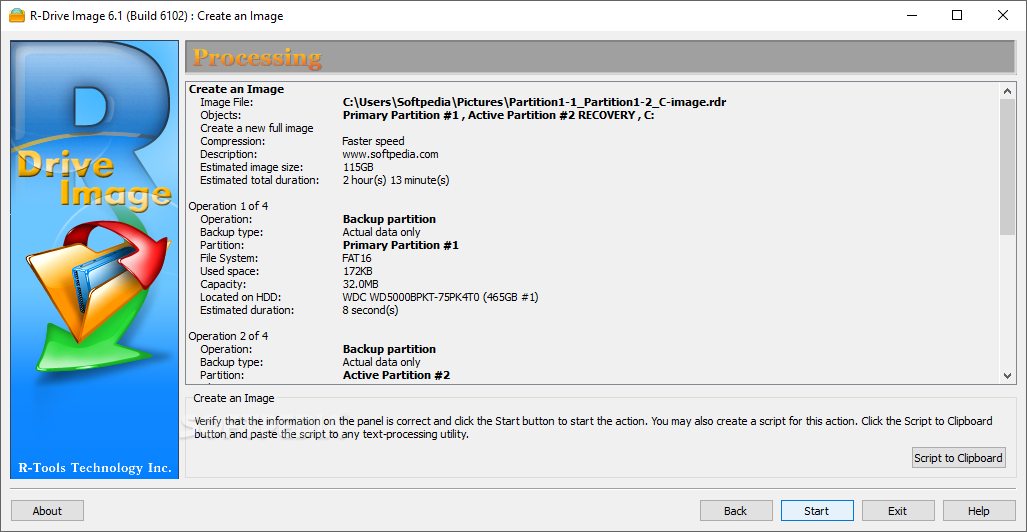Open the Help button
The width and height of the screenshot is (1027, 532).
[x=979, y=510]
